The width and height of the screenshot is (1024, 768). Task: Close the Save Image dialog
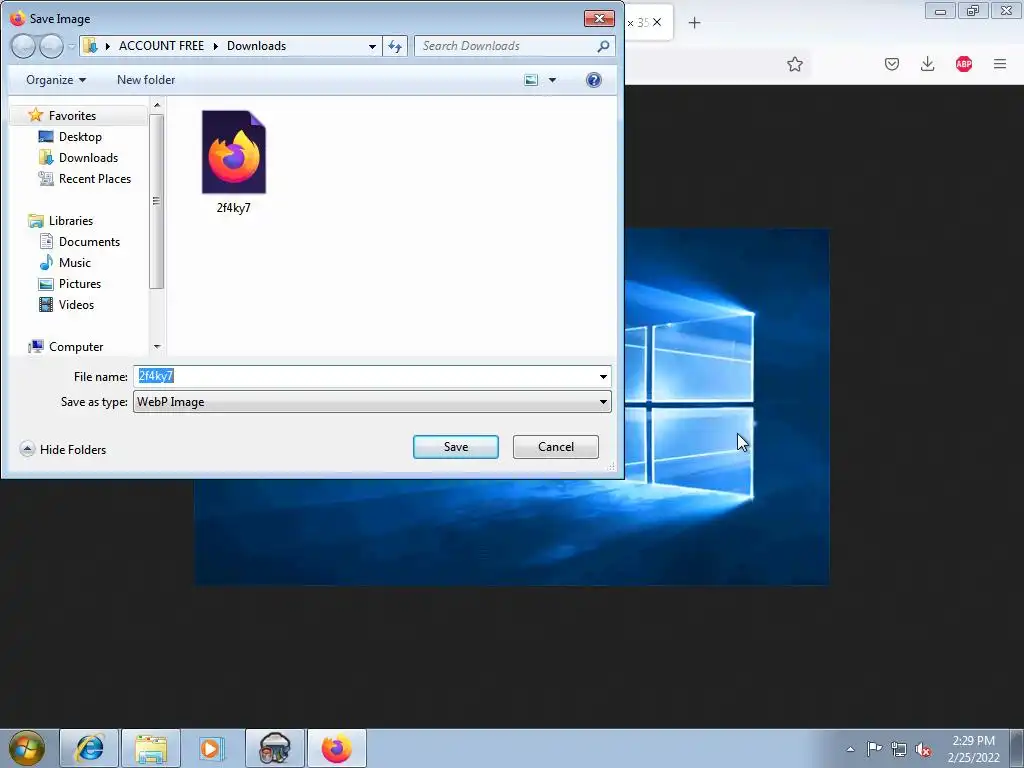pos(599,18)
